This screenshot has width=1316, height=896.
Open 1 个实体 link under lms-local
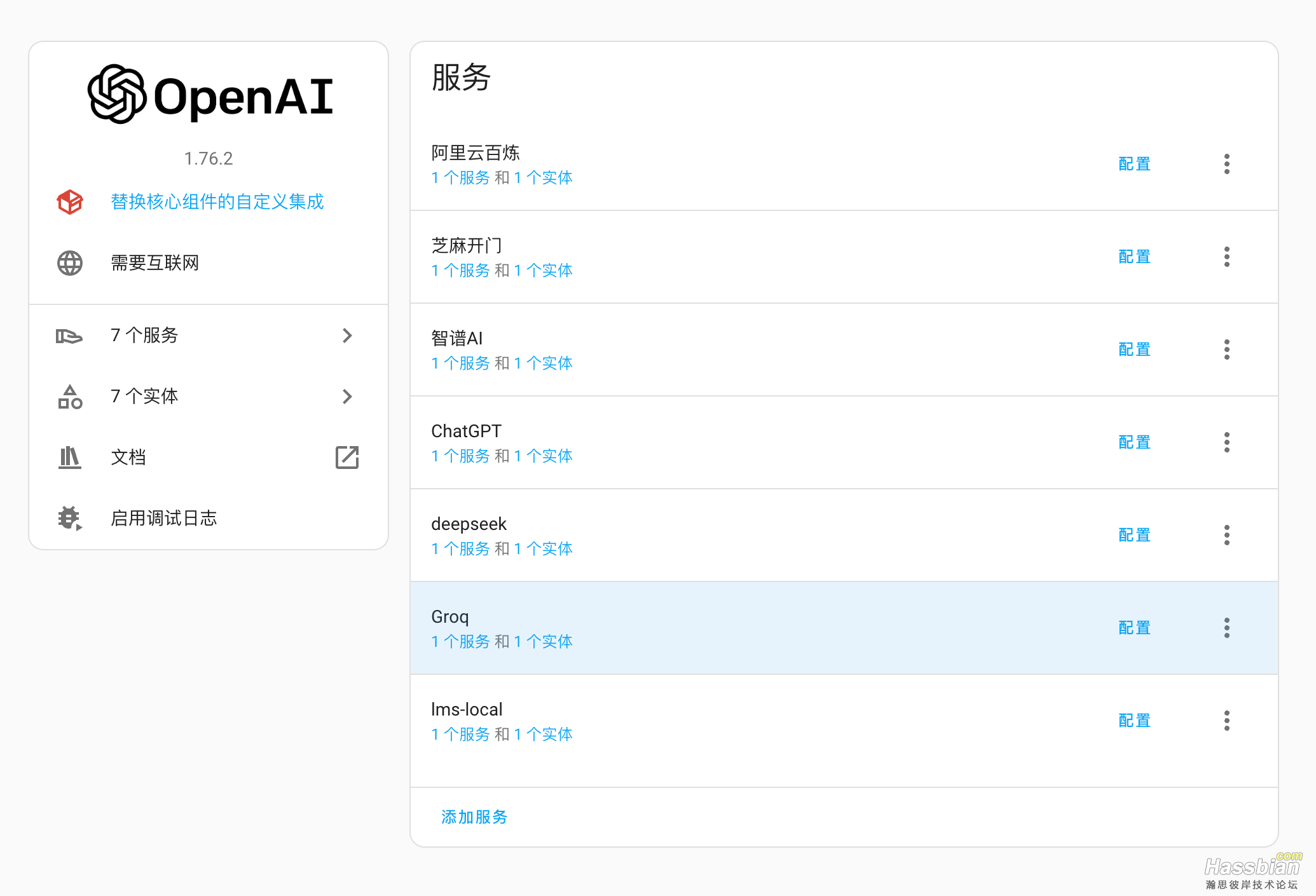click(544, 735)
